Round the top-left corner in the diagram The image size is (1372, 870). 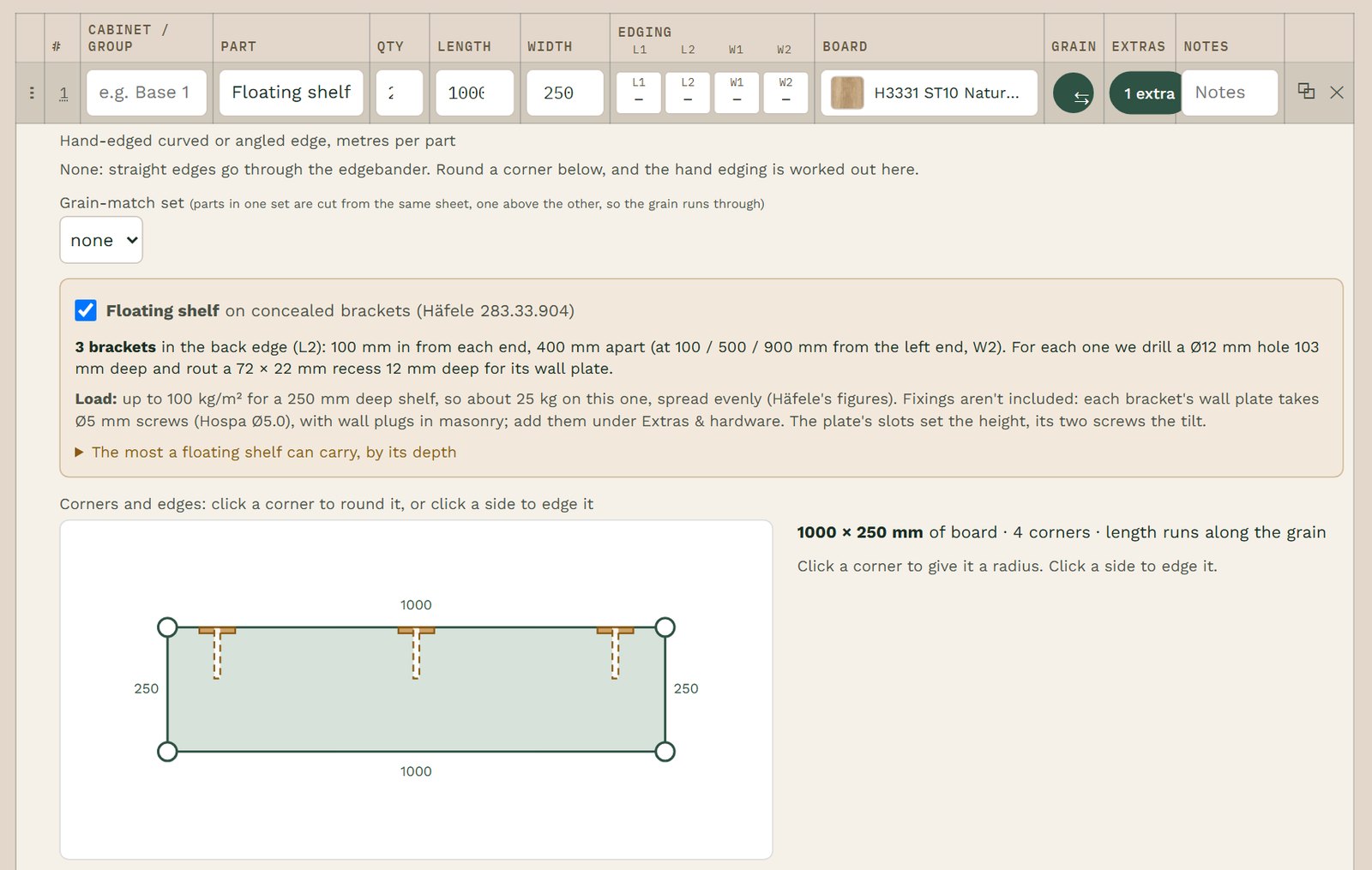[168, 627]
